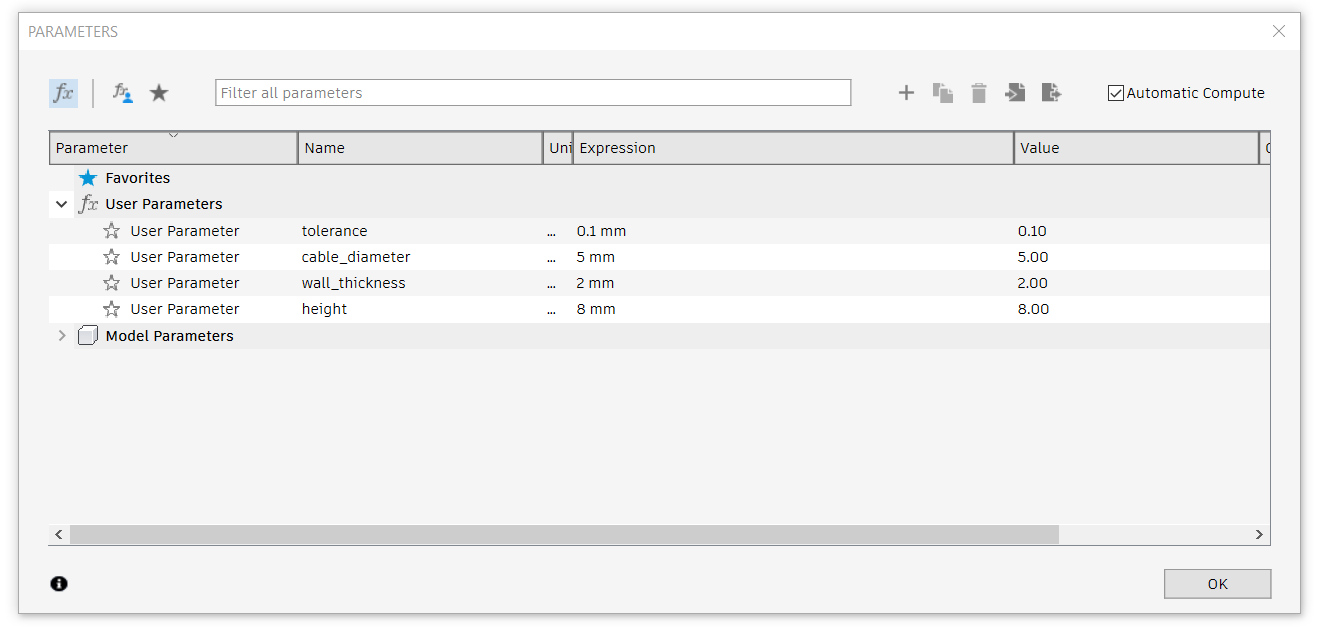The image size is (1323, 638).
Task: Click the 0.1 mm expression cell
Action: [x=793, y=231]
